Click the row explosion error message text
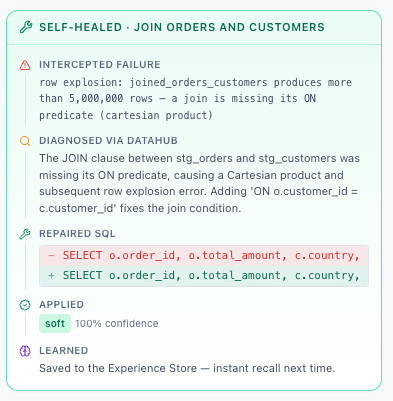The image size is (393, 401). [196, 99]
